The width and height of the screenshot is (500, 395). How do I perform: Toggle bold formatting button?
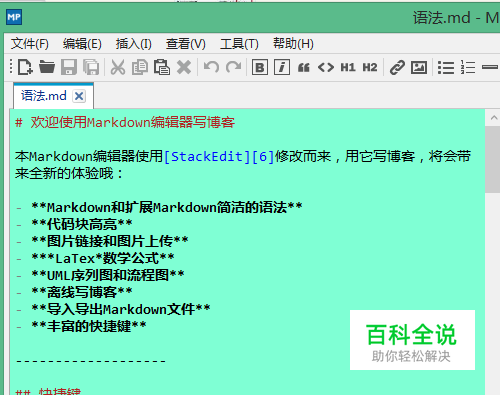tap(260, 67)
